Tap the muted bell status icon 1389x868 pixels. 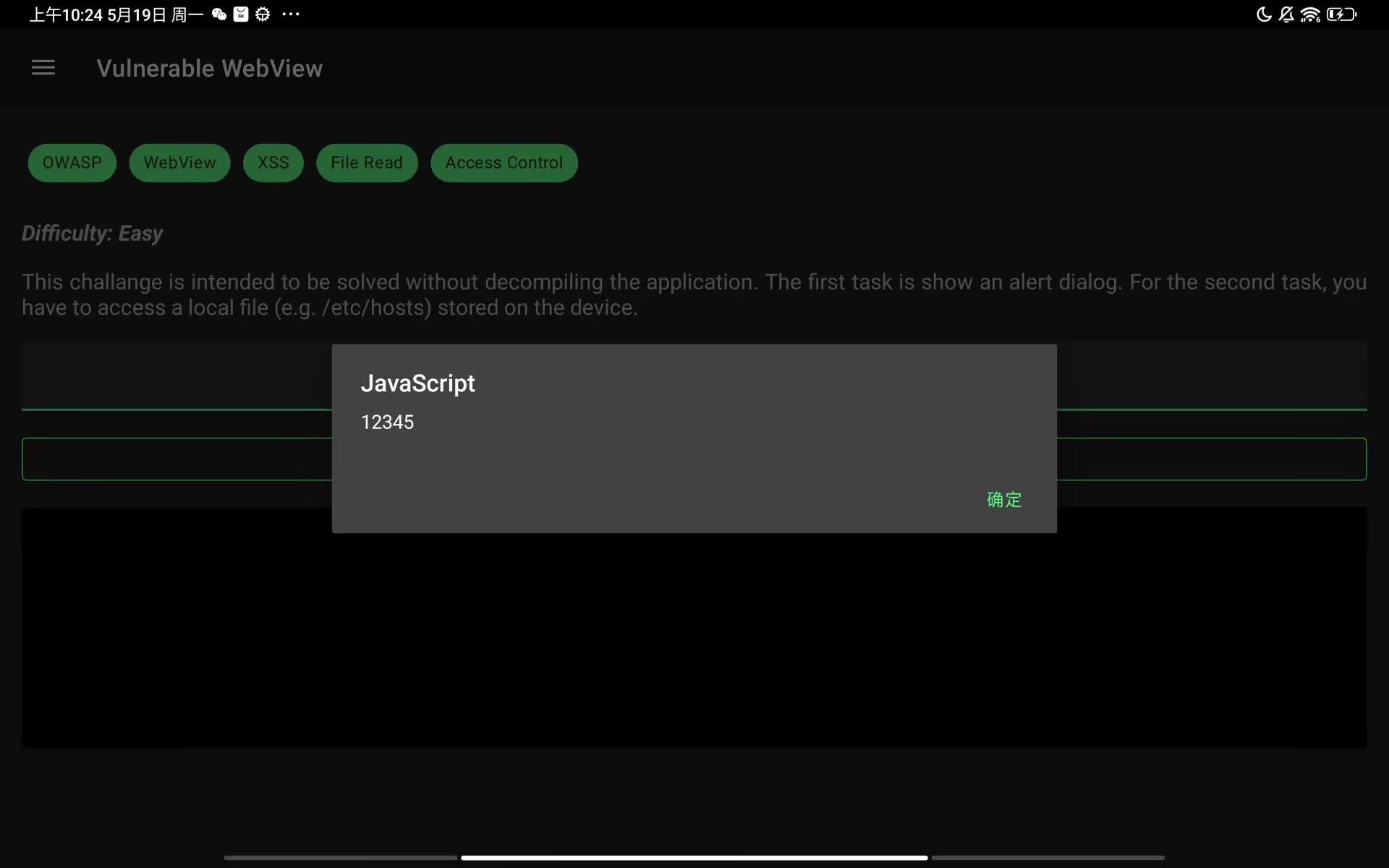pos(1286,14)
